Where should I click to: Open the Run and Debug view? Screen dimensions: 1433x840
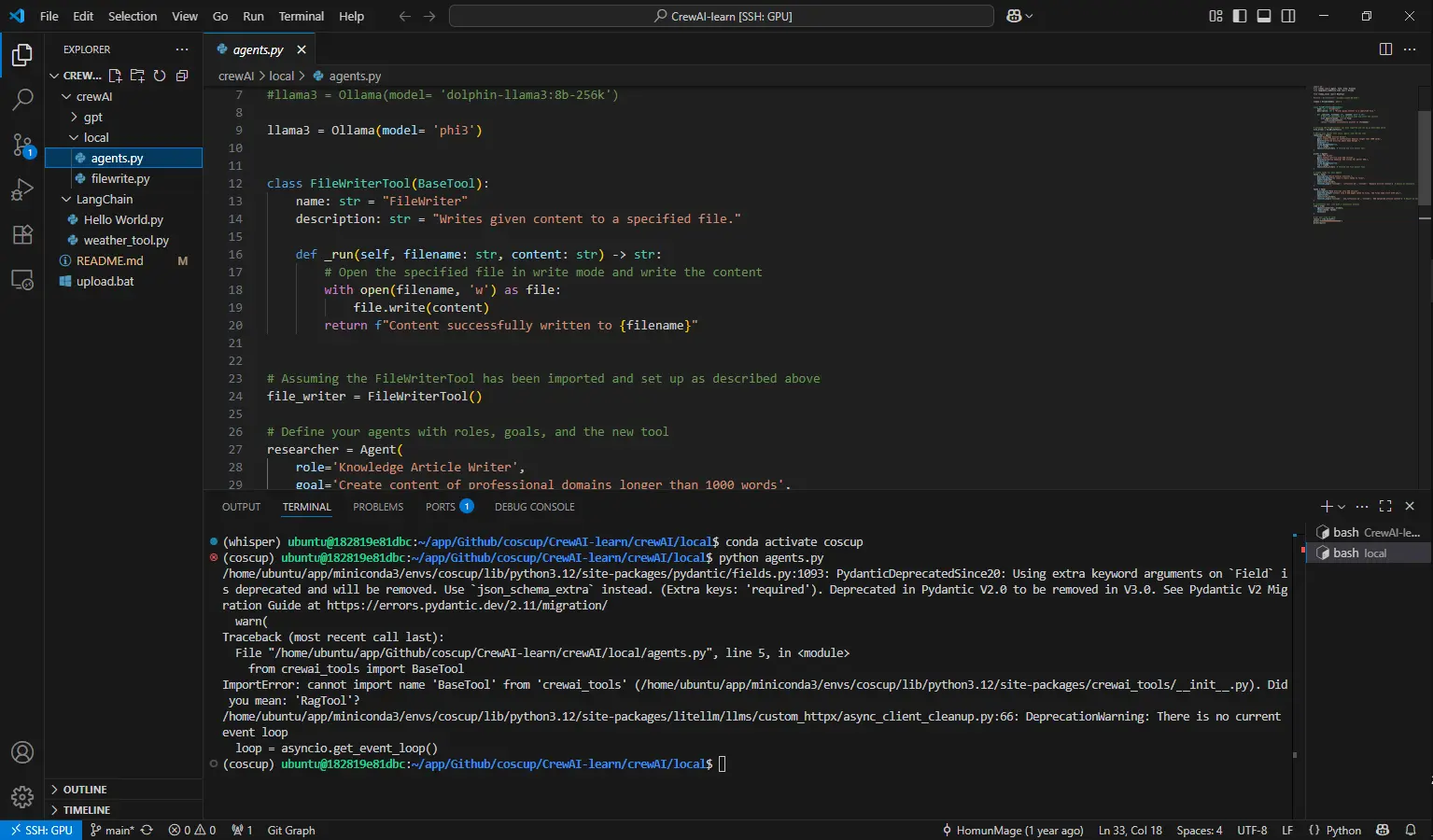[22, 189]
